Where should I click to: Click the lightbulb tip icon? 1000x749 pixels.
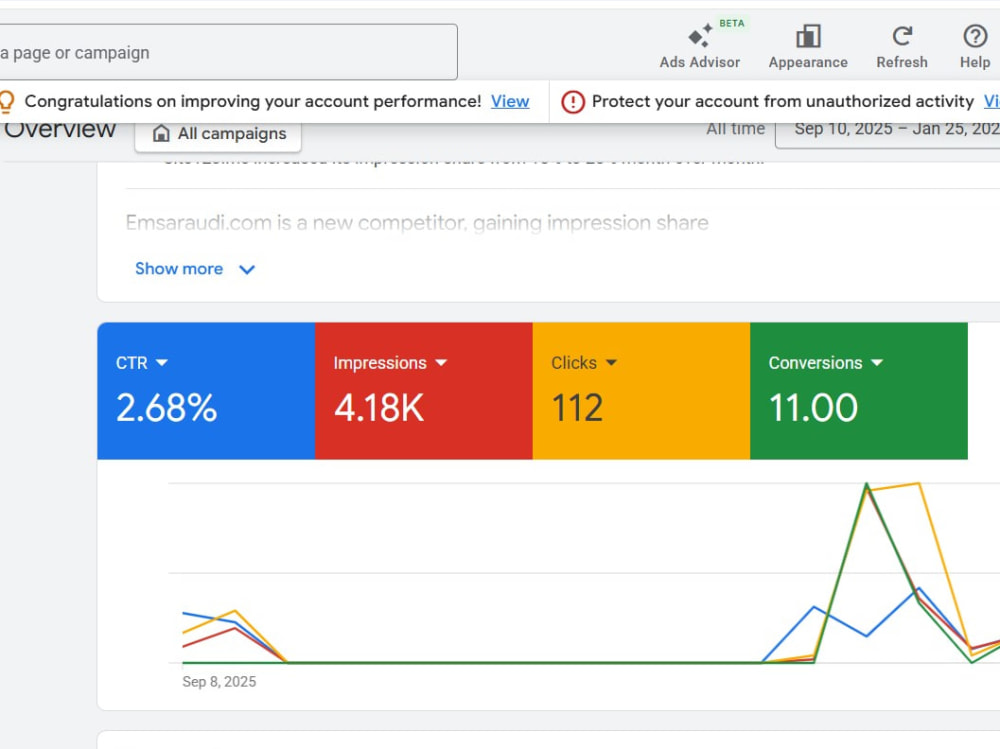[x=7, y=101]
